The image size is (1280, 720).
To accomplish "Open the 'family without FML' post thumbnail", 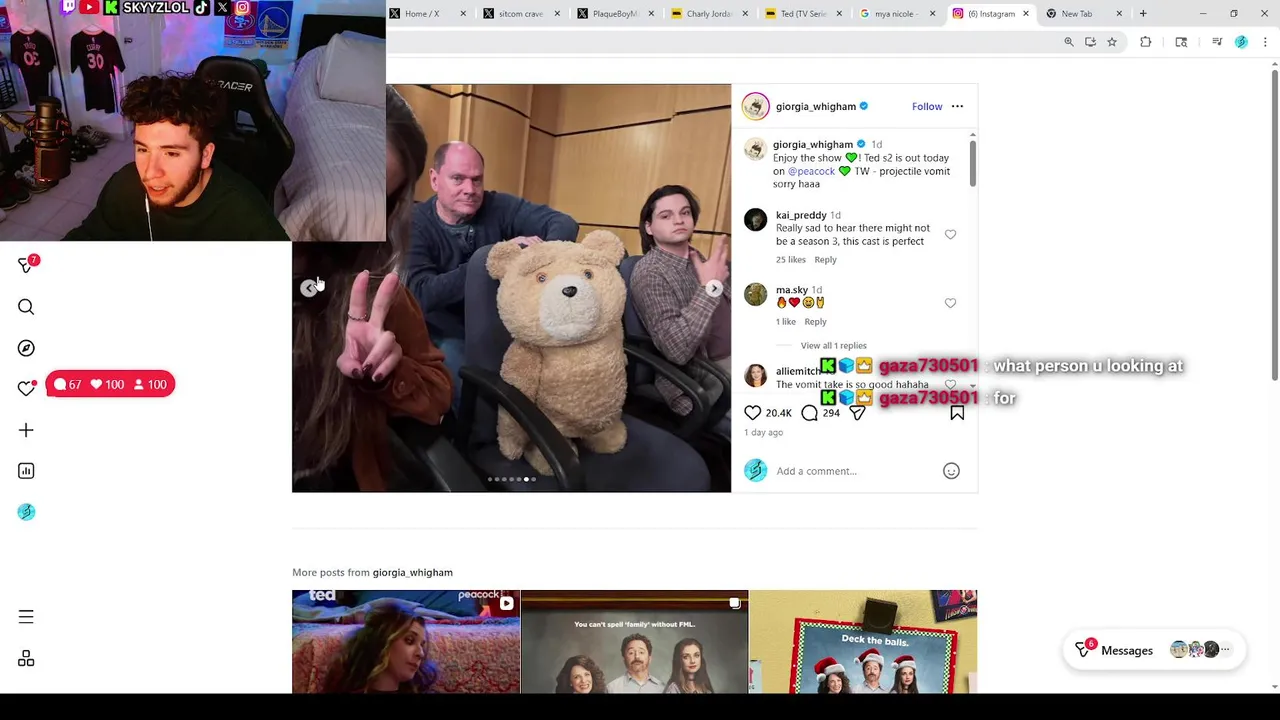I will pyautogui.click(x=634, y=641).
